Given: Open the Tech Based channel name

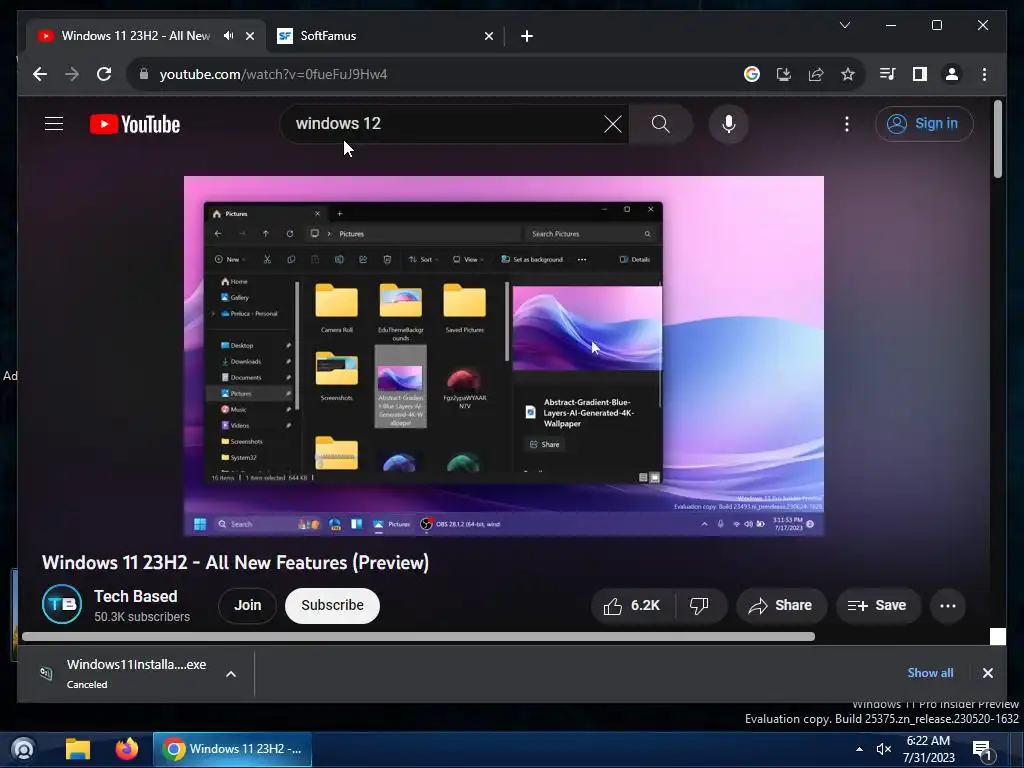Looking at the screenshot, I should (136, 596).
